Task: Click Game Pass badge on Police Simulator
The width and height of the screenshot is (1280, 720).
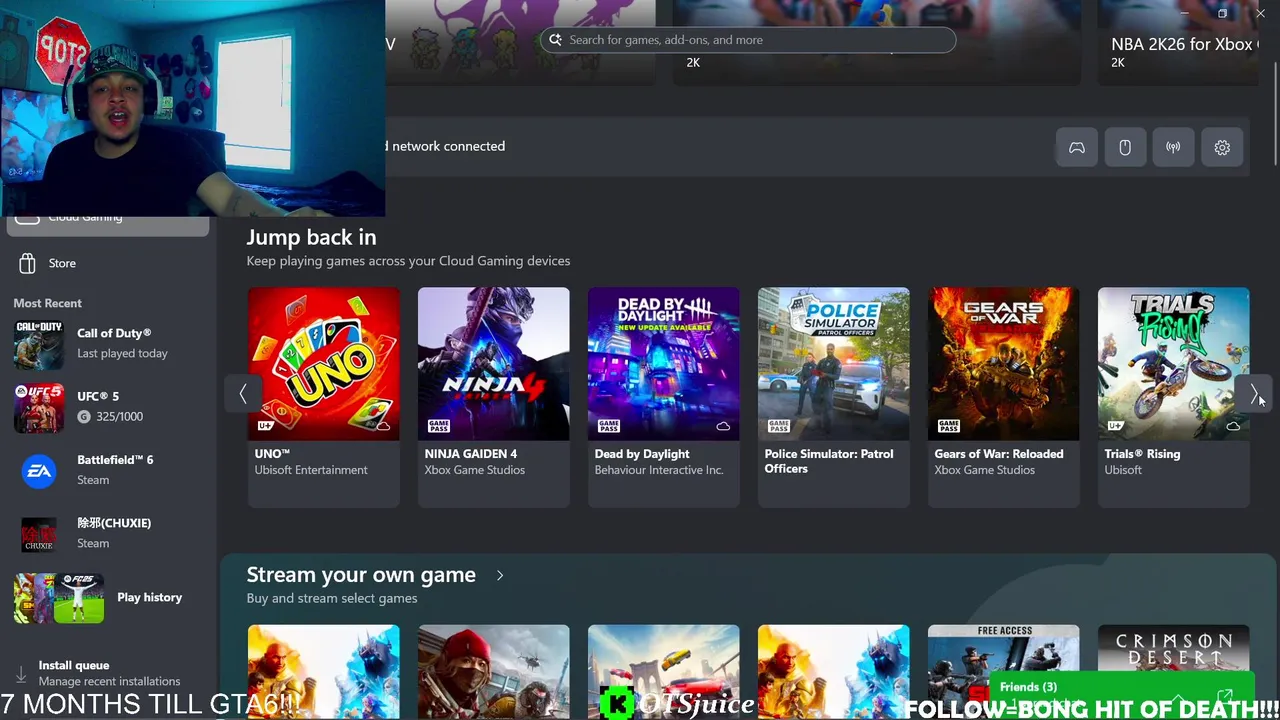Action: 778,426
